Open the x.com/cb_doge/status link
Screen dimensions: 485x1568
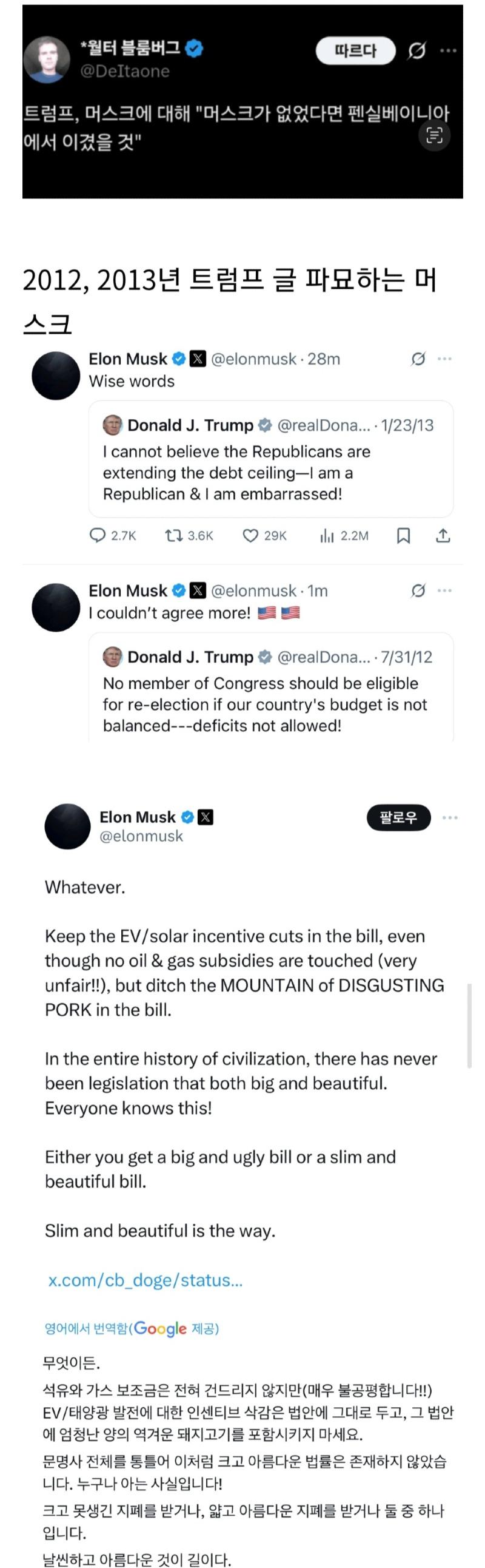tap(145, 1280)
